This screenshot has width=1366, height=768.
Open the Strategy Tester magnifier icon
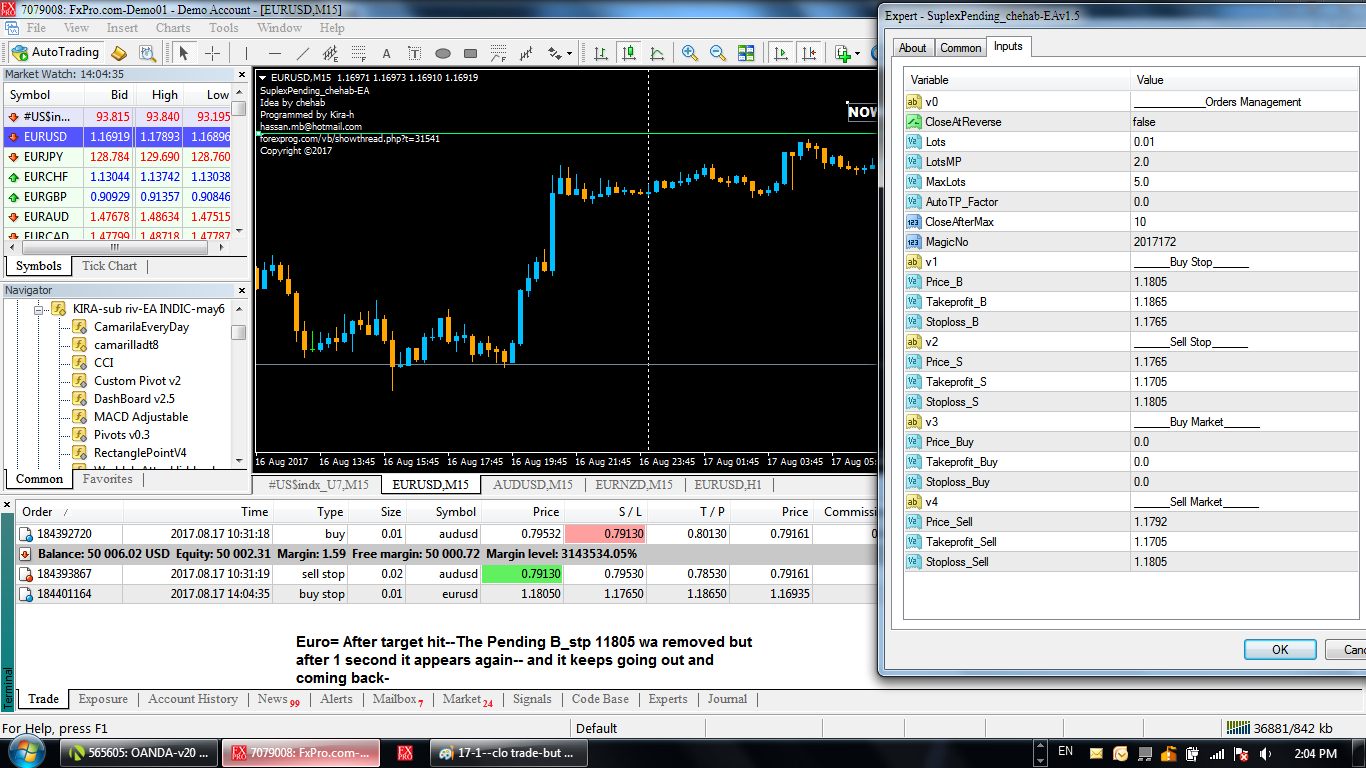147,53
